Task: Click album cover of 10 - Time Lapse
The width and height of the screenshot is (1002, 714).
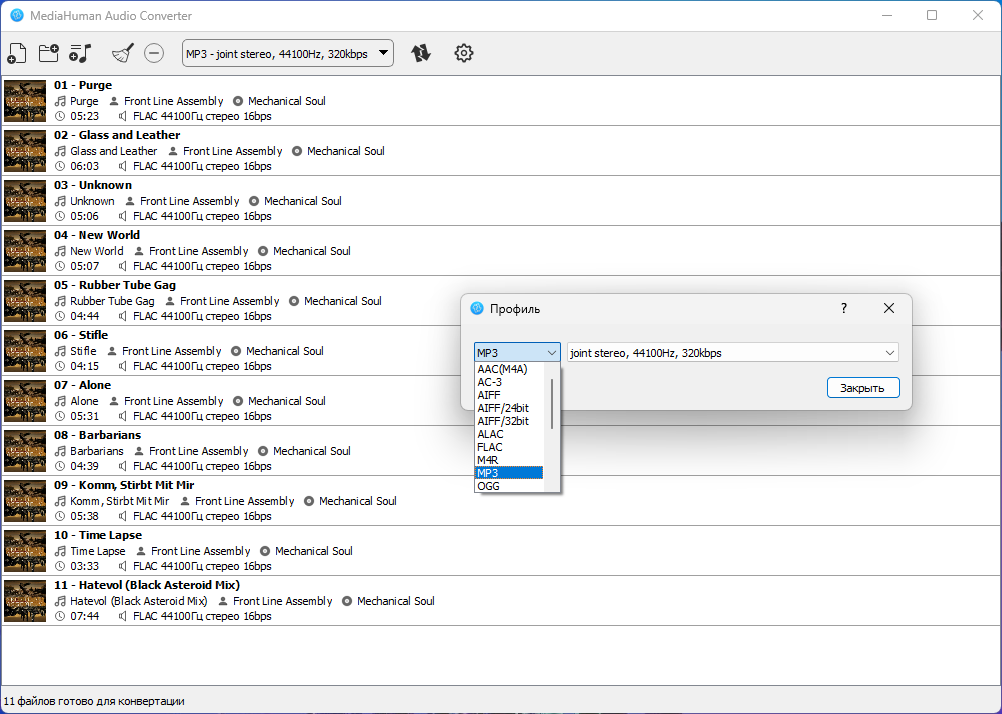Action: [x=25, y=551]
